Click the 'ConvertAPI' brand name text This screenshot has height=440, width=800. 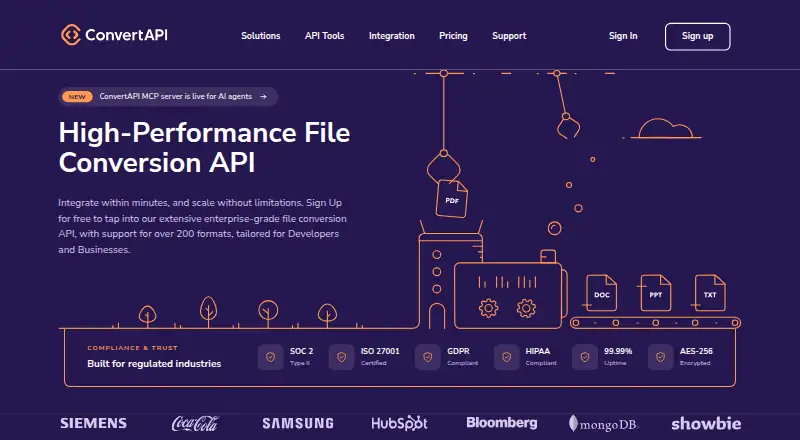[126, 35]
